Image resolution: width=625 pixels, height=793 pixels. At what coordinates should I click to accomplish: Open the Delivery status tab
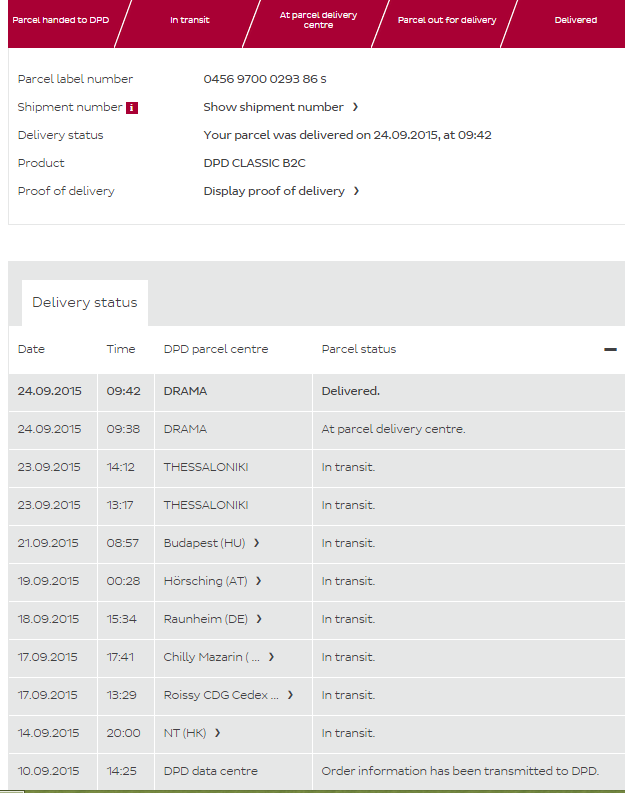click(x=85, y=303)
